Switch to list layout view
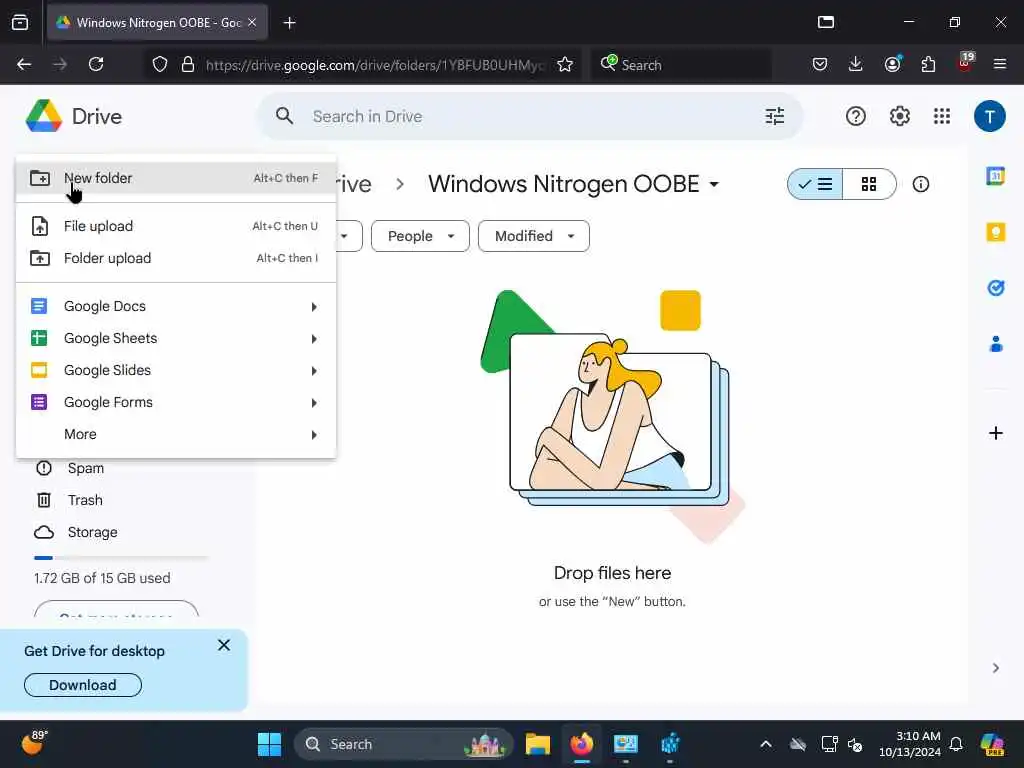The width and height of the screenshot is (1024, 768). [815, 184]
